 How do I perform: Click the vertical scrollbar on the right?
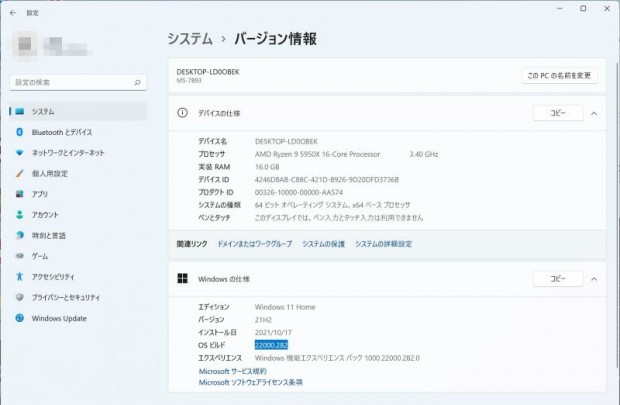[618, 214]
